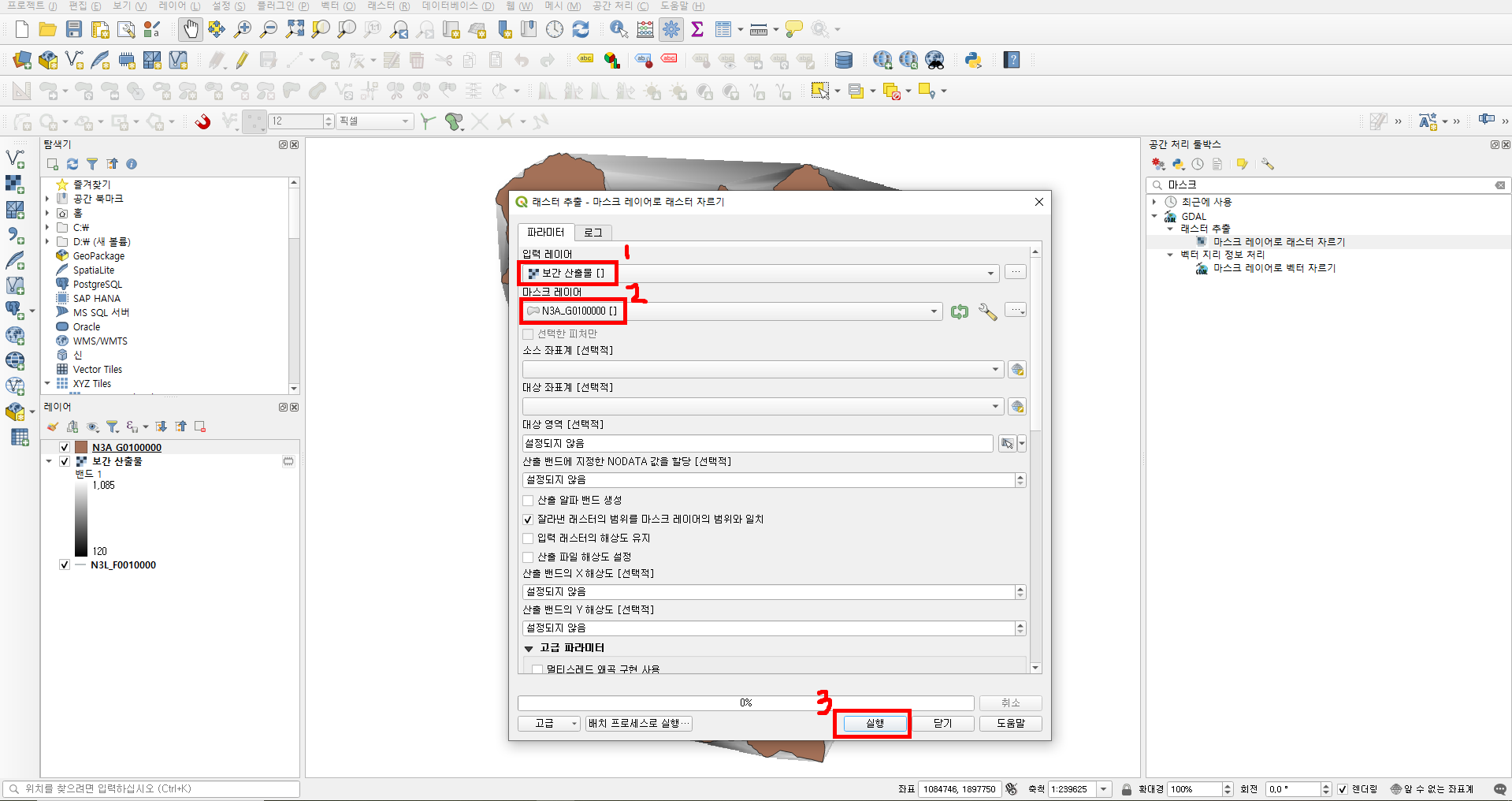The width and height of the screenshot is (1512, 801).
Task: Click the Refresh map canvas icon
Action: [581, 30]
